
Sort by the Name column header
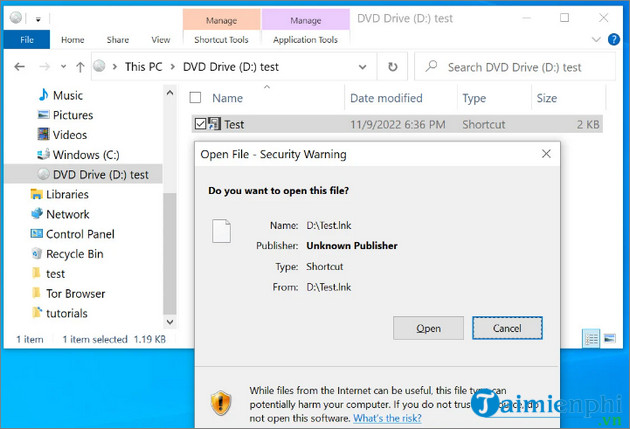[x=227, y=98]
